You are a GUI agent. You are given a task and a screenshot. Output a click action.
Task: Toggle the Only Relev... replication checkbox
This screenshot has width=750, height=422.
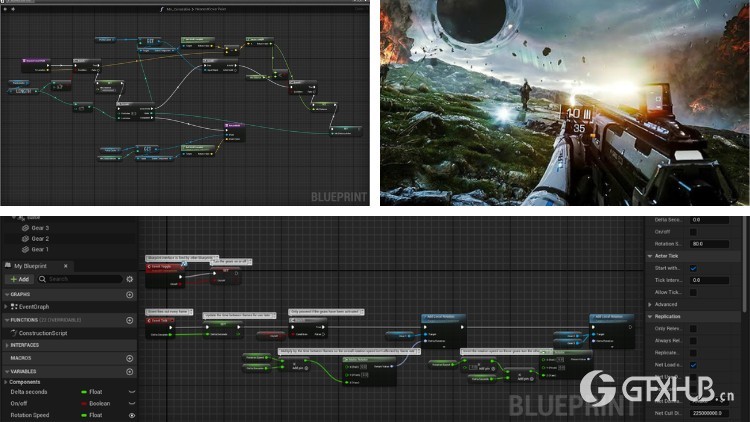click(x=693, y=329)
